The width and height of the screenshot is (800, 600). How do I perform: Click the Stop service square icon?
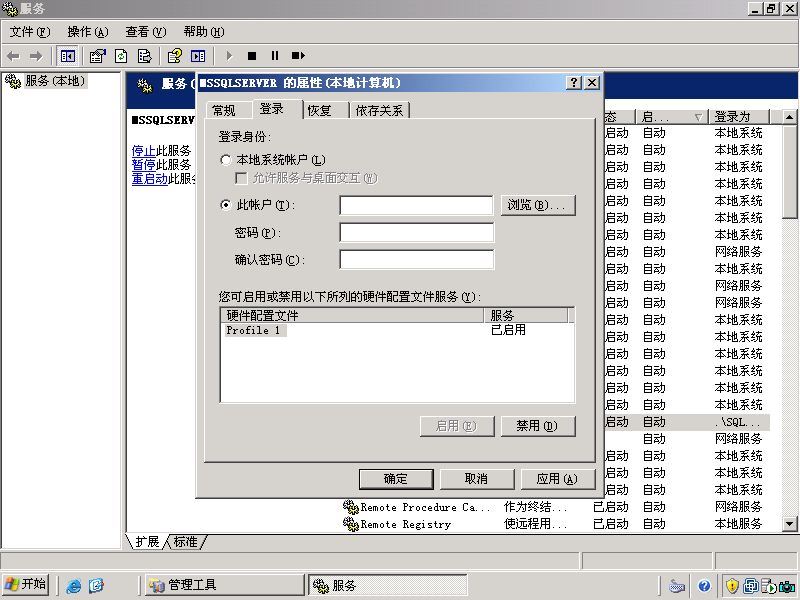coord(252,56)
